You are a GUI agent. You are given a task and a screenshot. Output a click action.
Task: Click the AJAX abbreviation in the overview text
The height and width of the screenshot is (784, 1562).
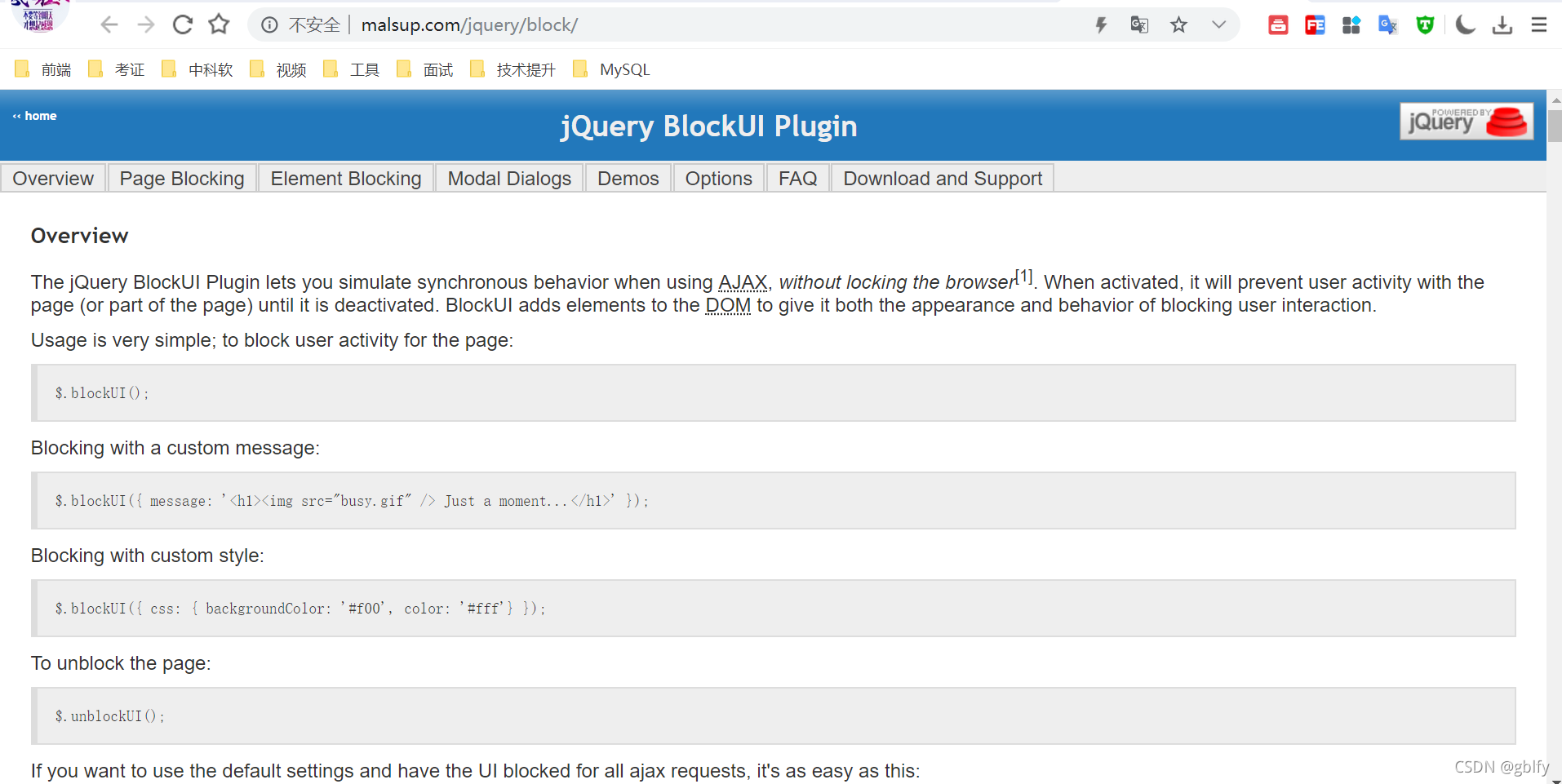point(743,282)
